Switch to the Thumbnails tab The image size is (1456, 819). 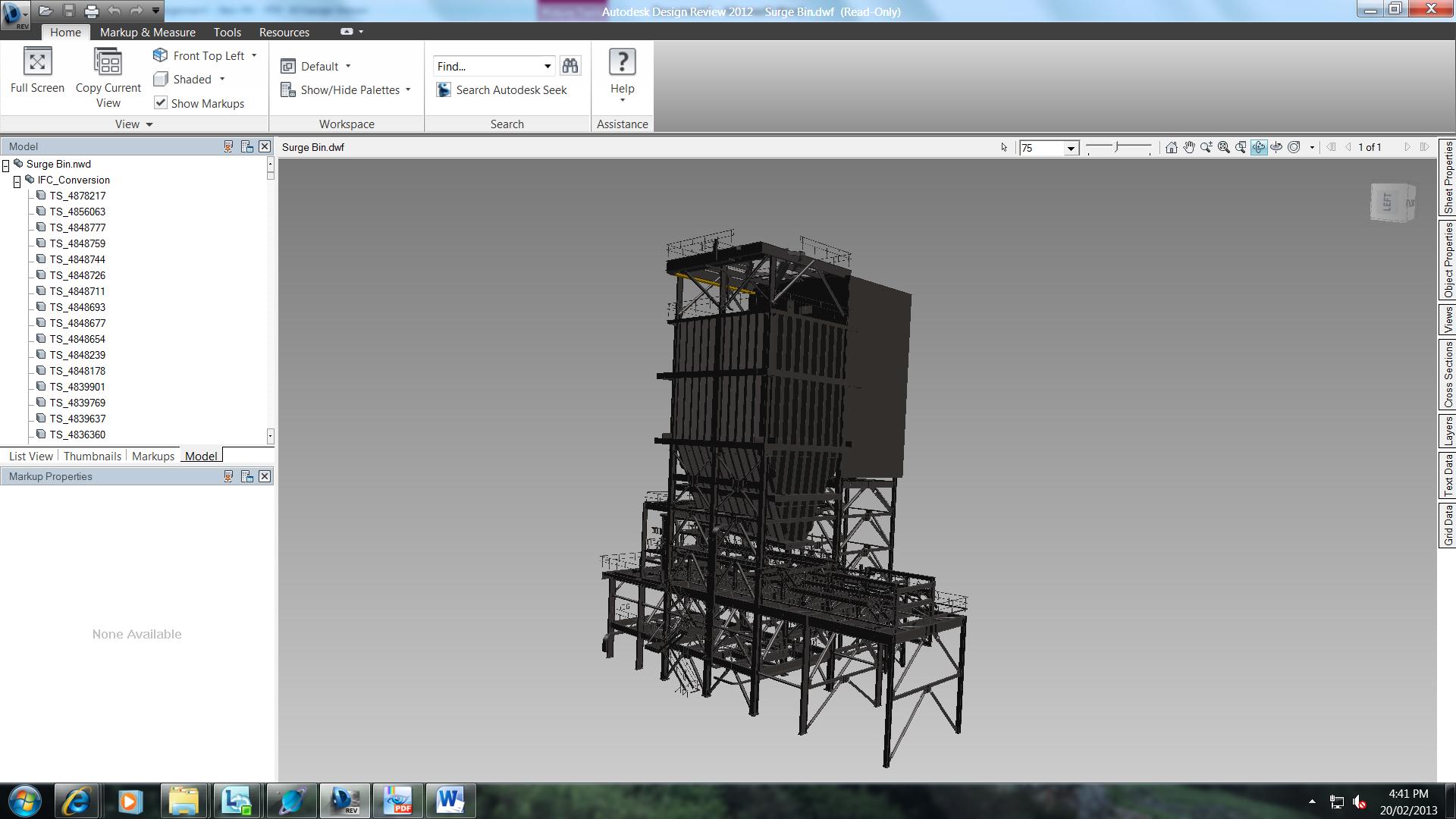point(92,456)
